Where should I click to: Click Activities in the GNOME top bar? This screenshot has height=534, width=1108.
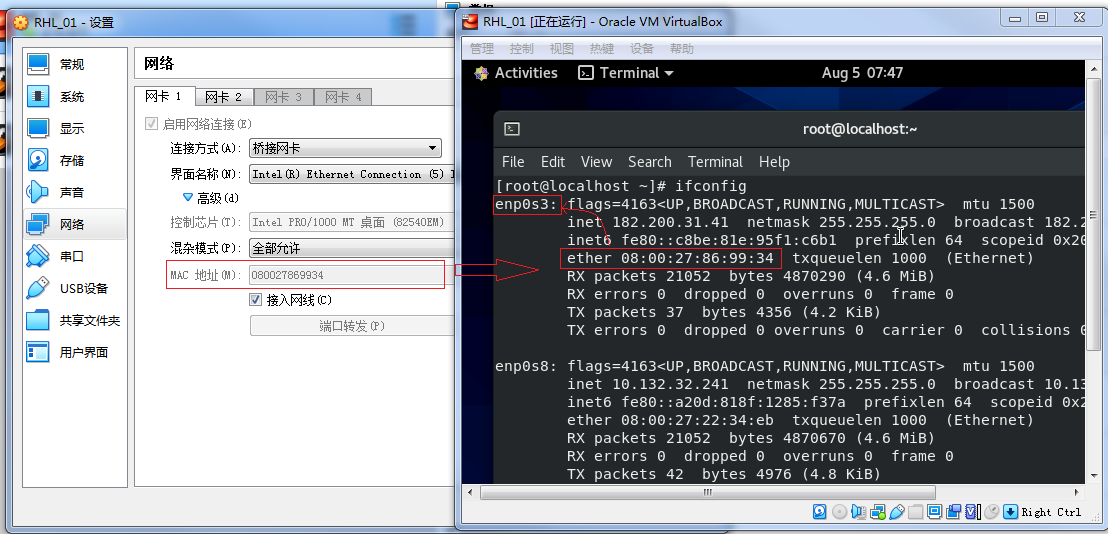[x=517, y=73]
